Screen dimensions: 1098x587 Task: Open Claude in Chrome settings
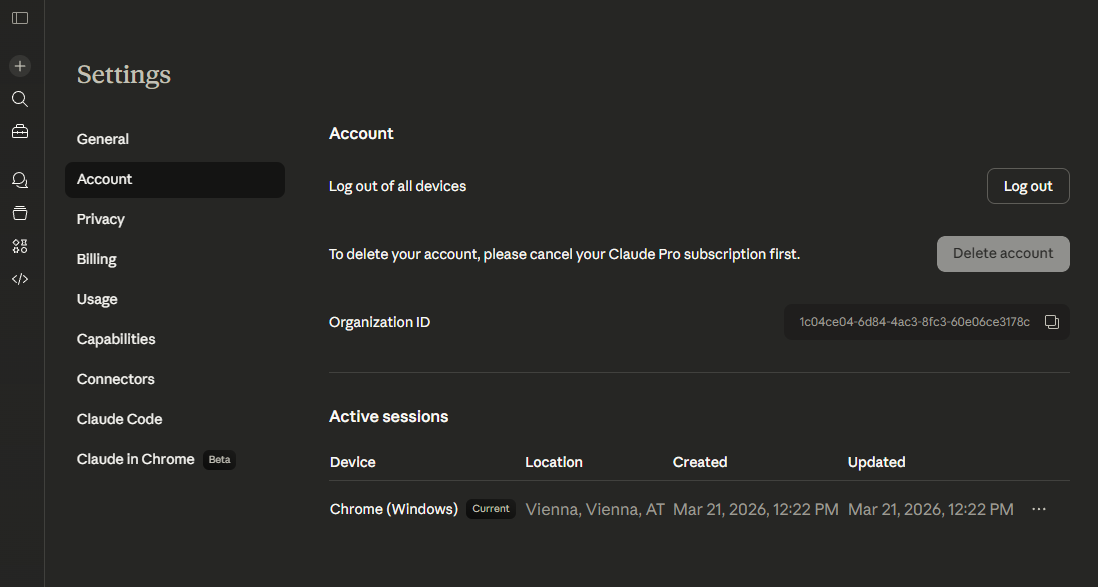tap(136, 459)
